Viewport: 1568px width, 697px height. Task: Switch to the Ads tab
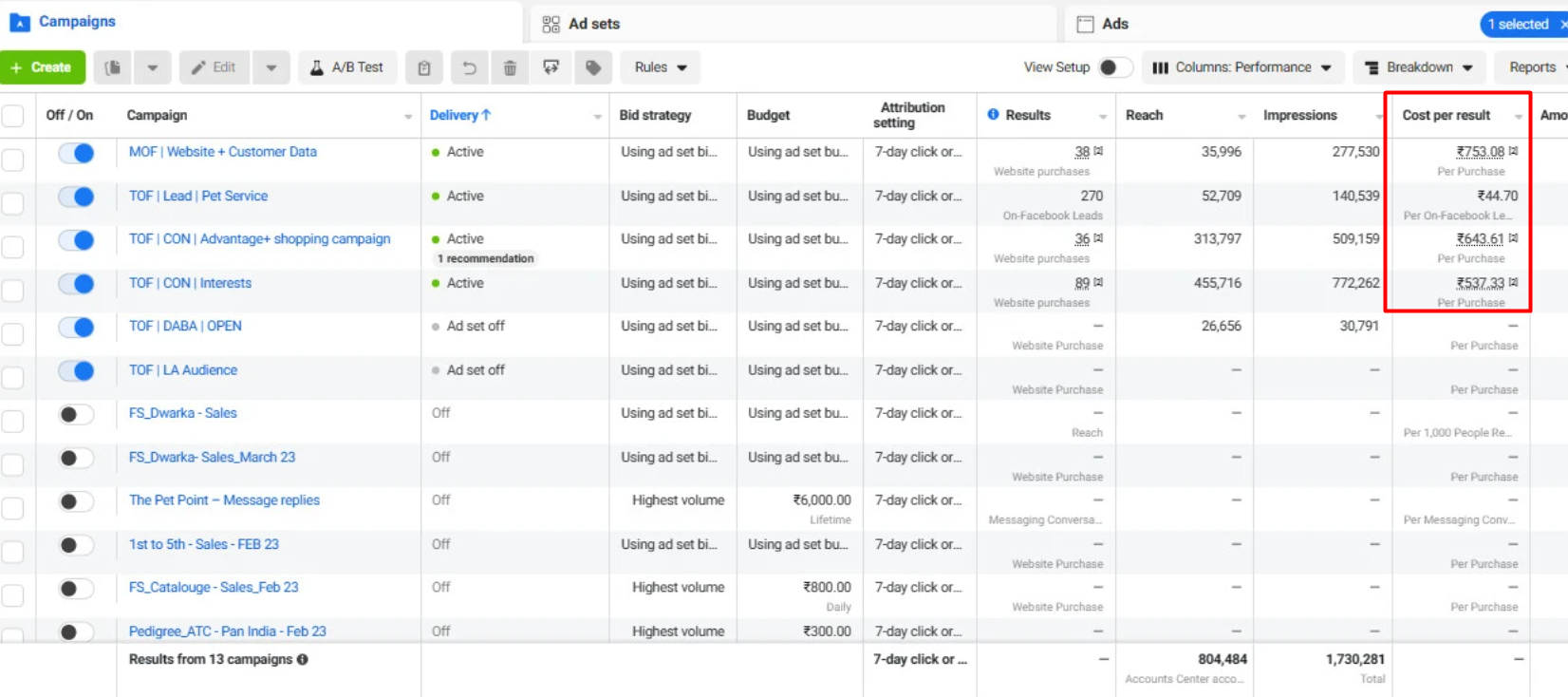1114,24
